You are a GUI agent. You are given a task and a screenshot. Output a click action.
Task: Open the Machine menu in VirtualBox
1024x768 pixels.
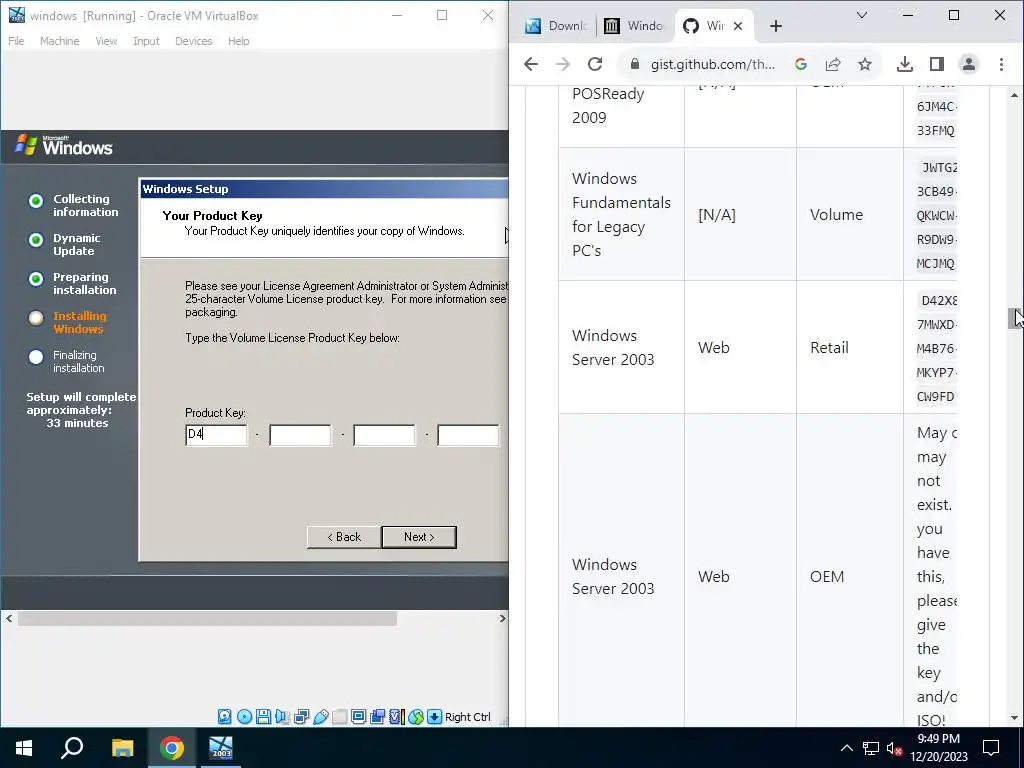pos(59,41)
